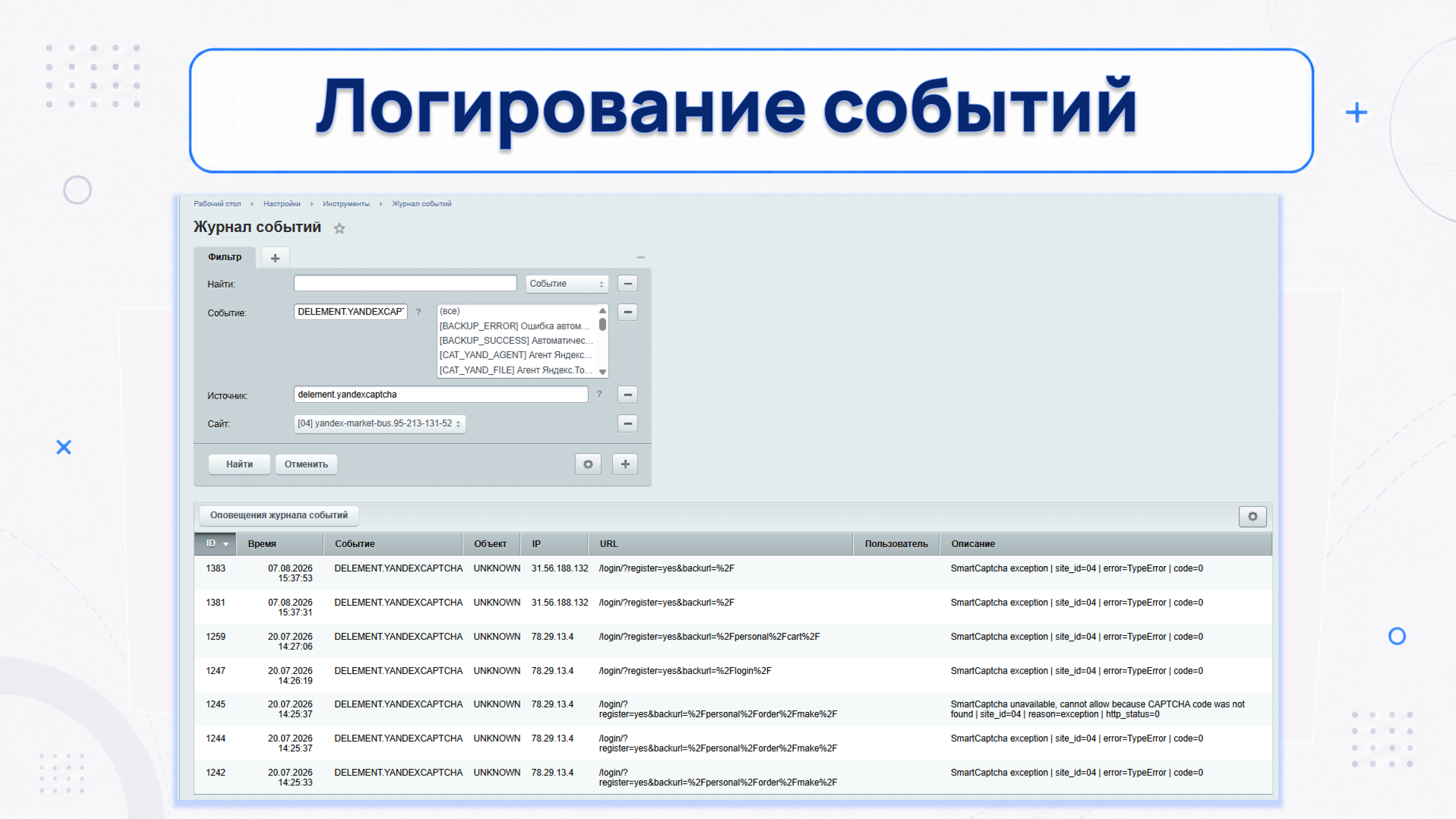Click URL ending %2Fpersonal%2Fcart%2F
Viewport: 1456px width, 819px height.
pos(709,637)
